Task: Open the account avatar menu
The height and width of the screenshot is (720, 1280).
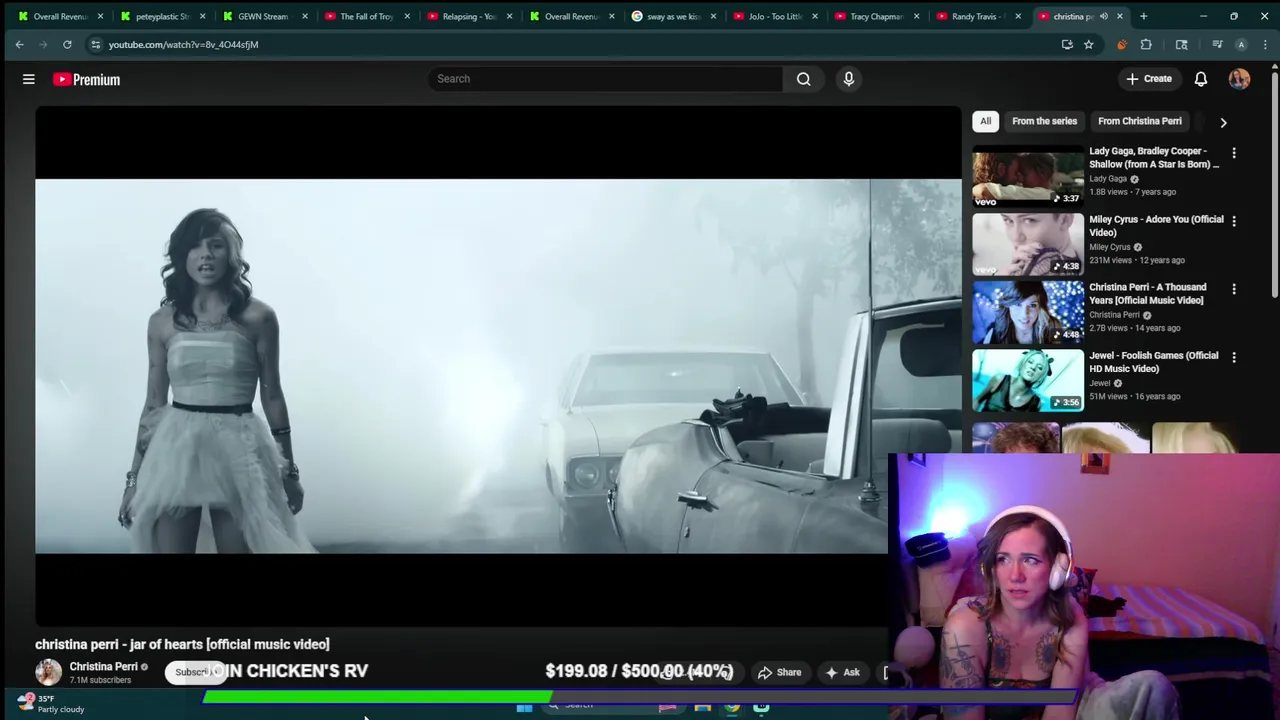Action: click(x=1239, y=79)
